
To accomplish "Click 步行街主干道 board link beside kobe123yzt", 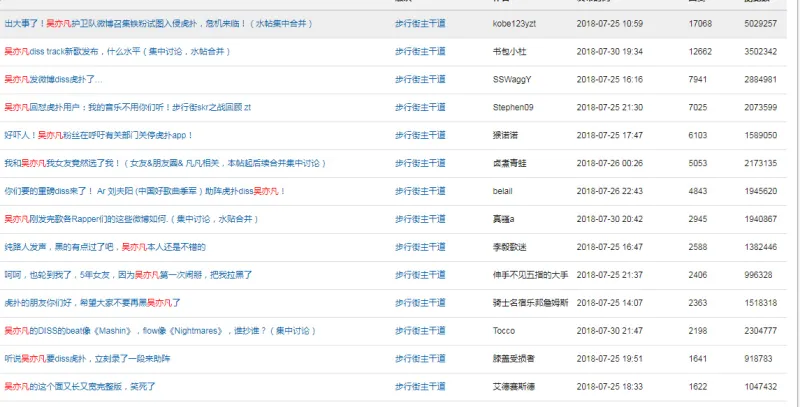I will [x=419, y=22].
